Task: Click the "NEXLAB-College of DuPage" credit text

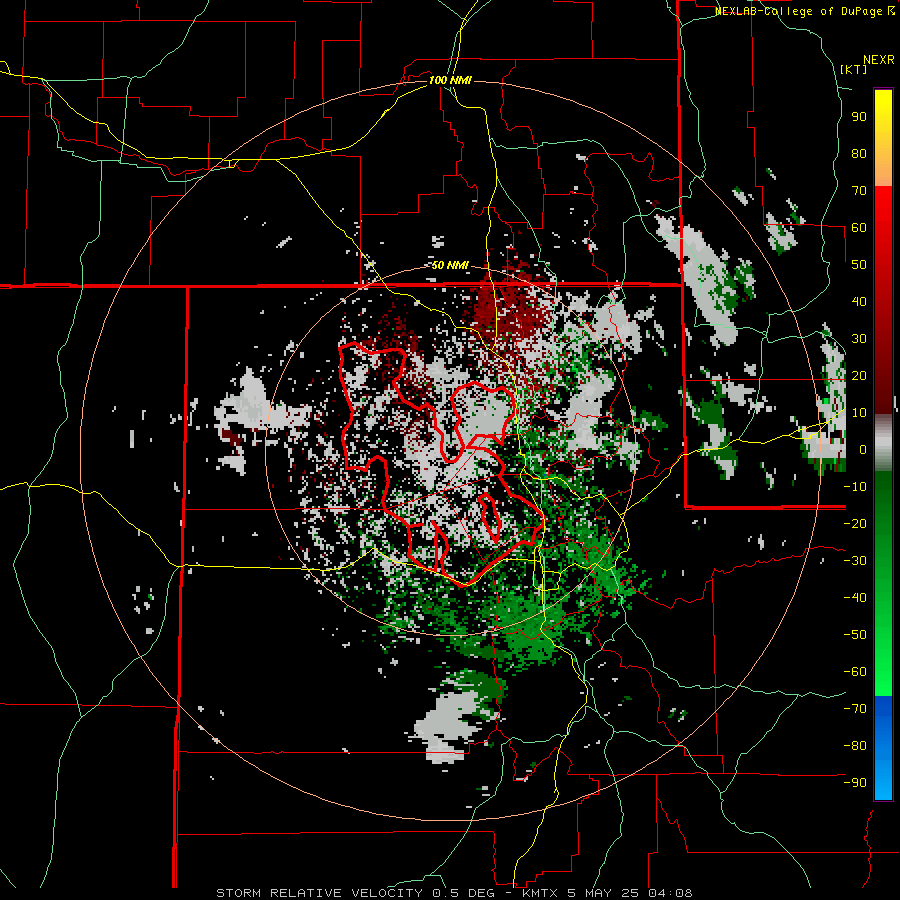Action: [800, 11]
